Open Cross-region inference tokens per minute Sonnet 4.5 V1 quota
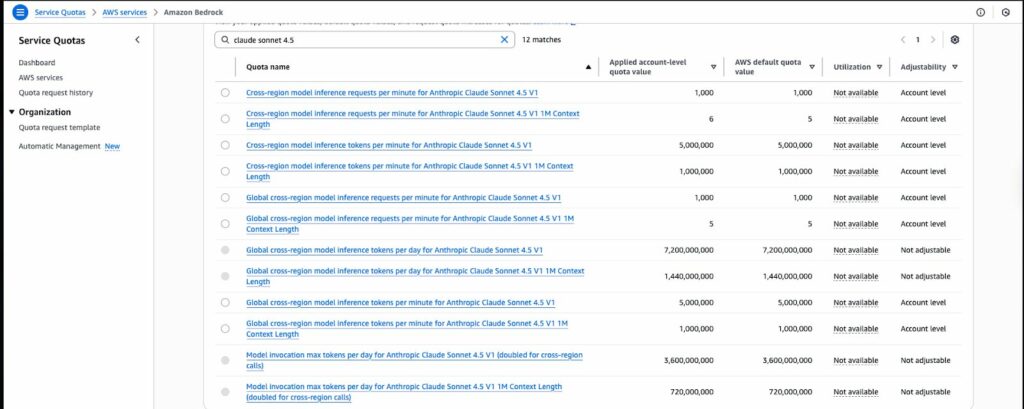1024x409 pixels. [389, 145]
